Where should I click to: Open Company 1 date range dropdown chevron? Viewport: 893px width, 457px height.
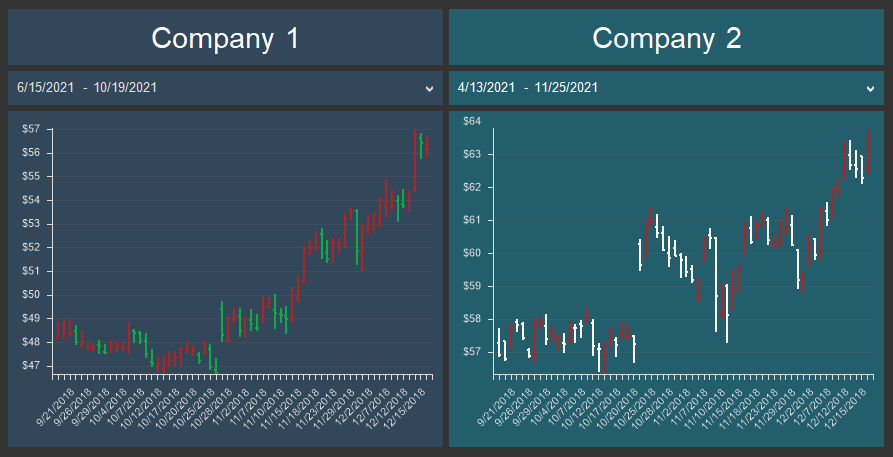[429, 88]
